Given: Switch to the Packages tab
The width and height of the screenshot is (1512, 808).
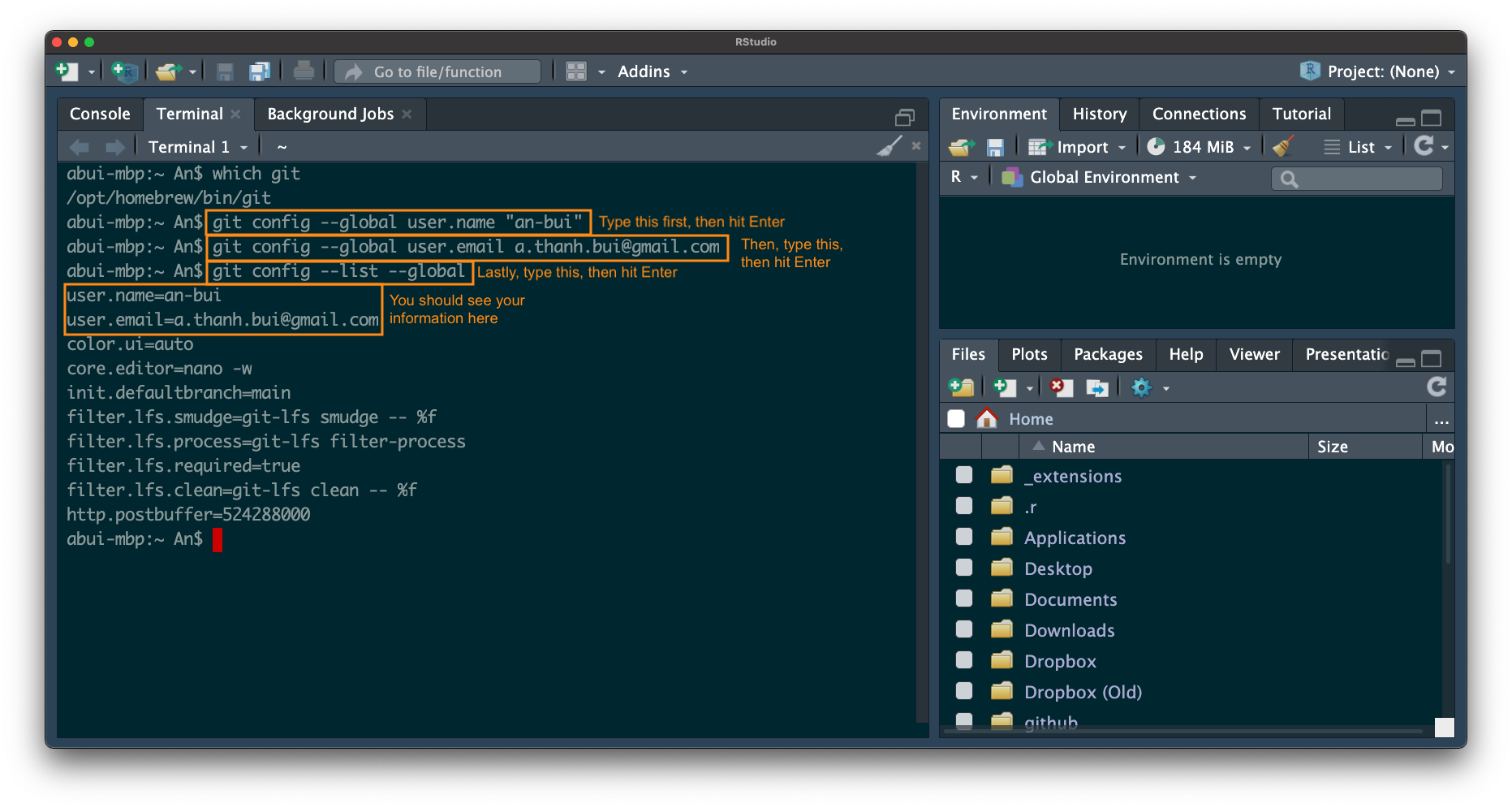Looking at the screenshot, I should pyautogui.click(x=1107, y=354).
